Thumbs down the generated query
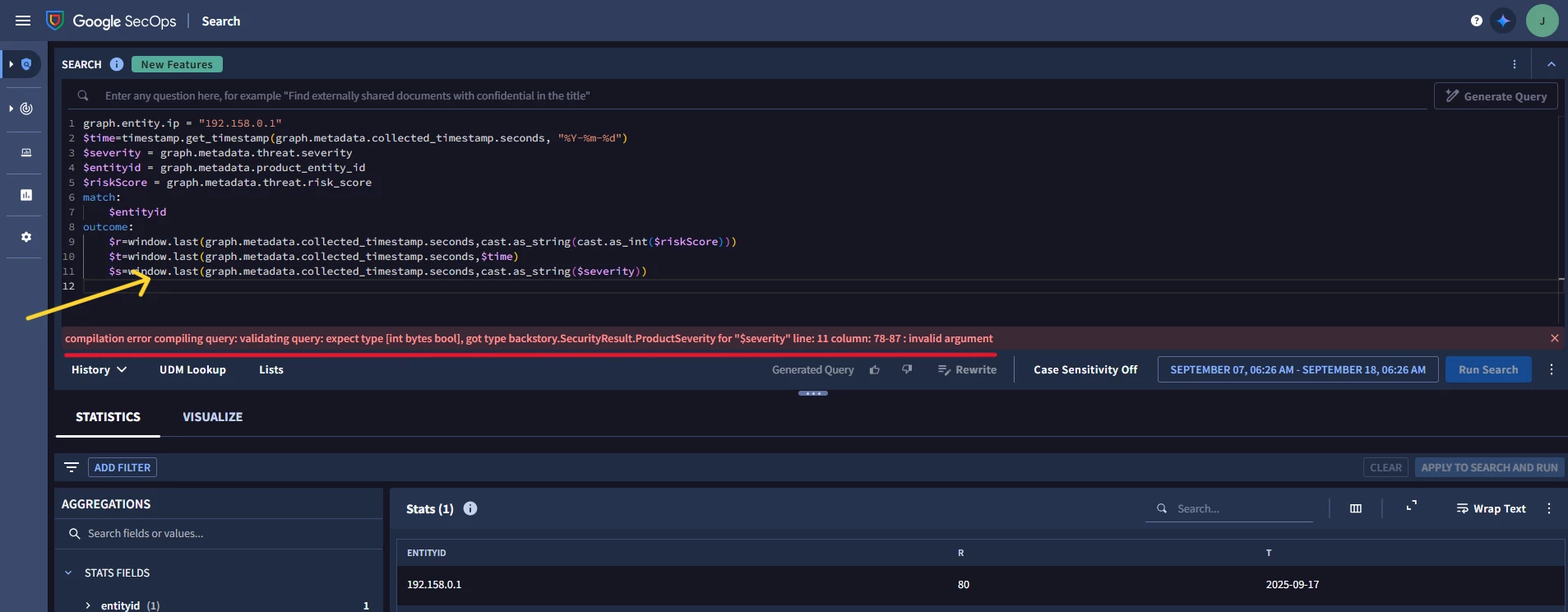This screenshot has height=612, width=1568. pos(907,370)
